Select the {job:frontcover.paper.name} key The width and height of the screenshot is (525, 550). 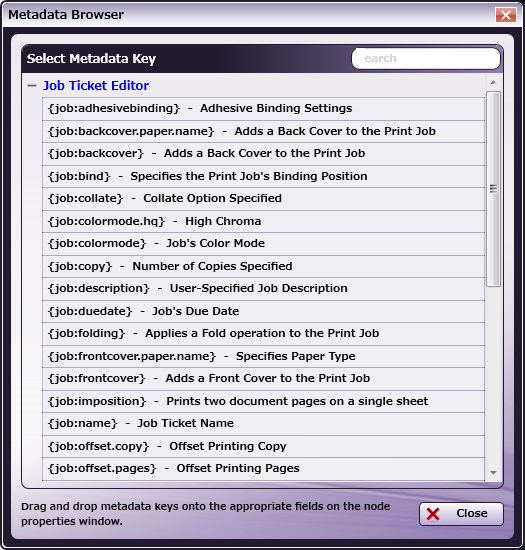tap(263, 356)
